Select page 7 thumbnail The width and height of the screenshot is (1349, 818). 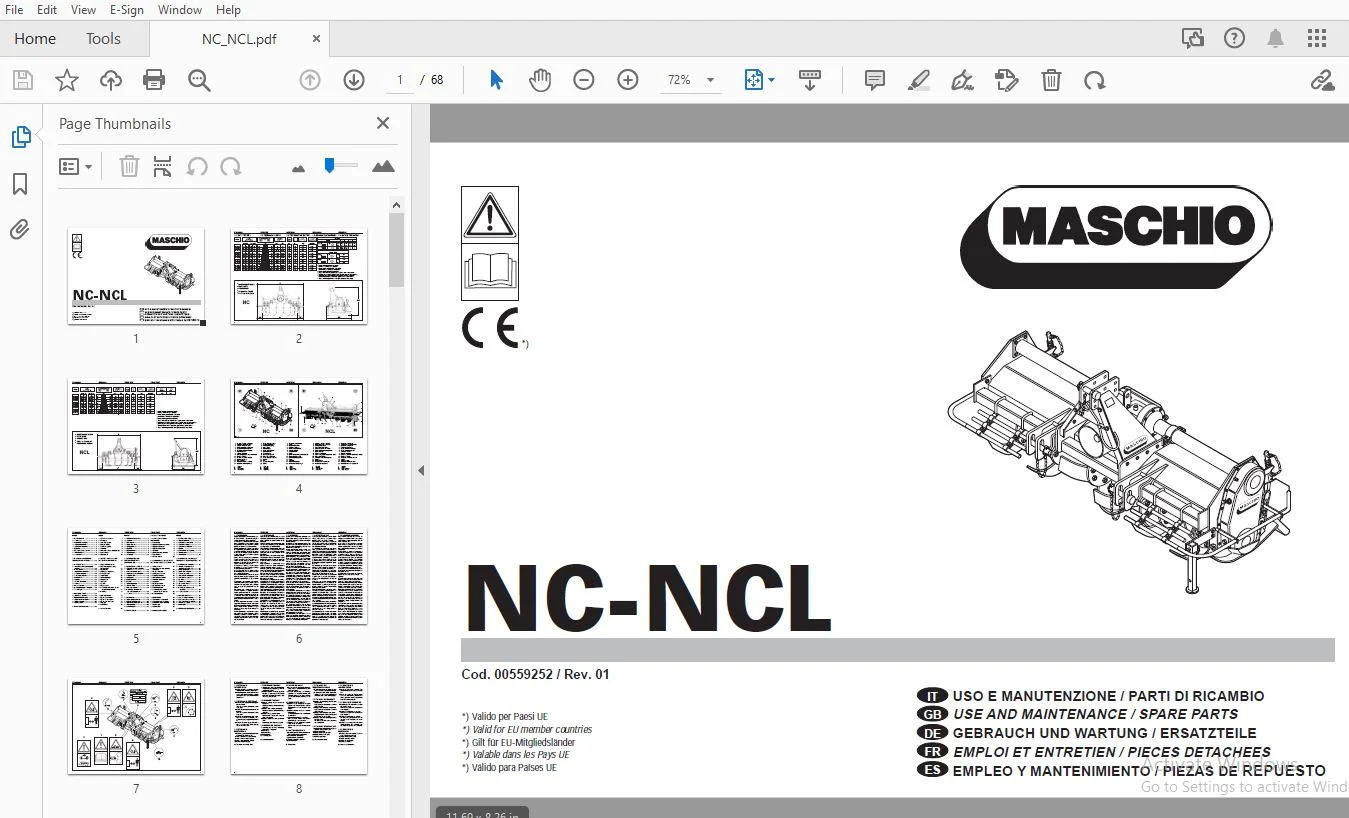point(136,726)
